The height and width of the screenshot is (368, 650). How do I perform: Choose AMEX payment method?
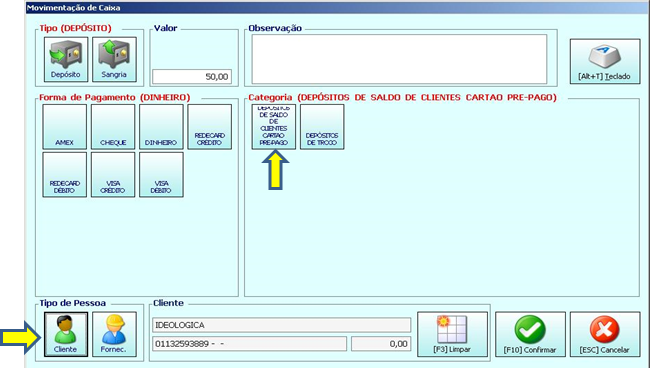point(65,127)
